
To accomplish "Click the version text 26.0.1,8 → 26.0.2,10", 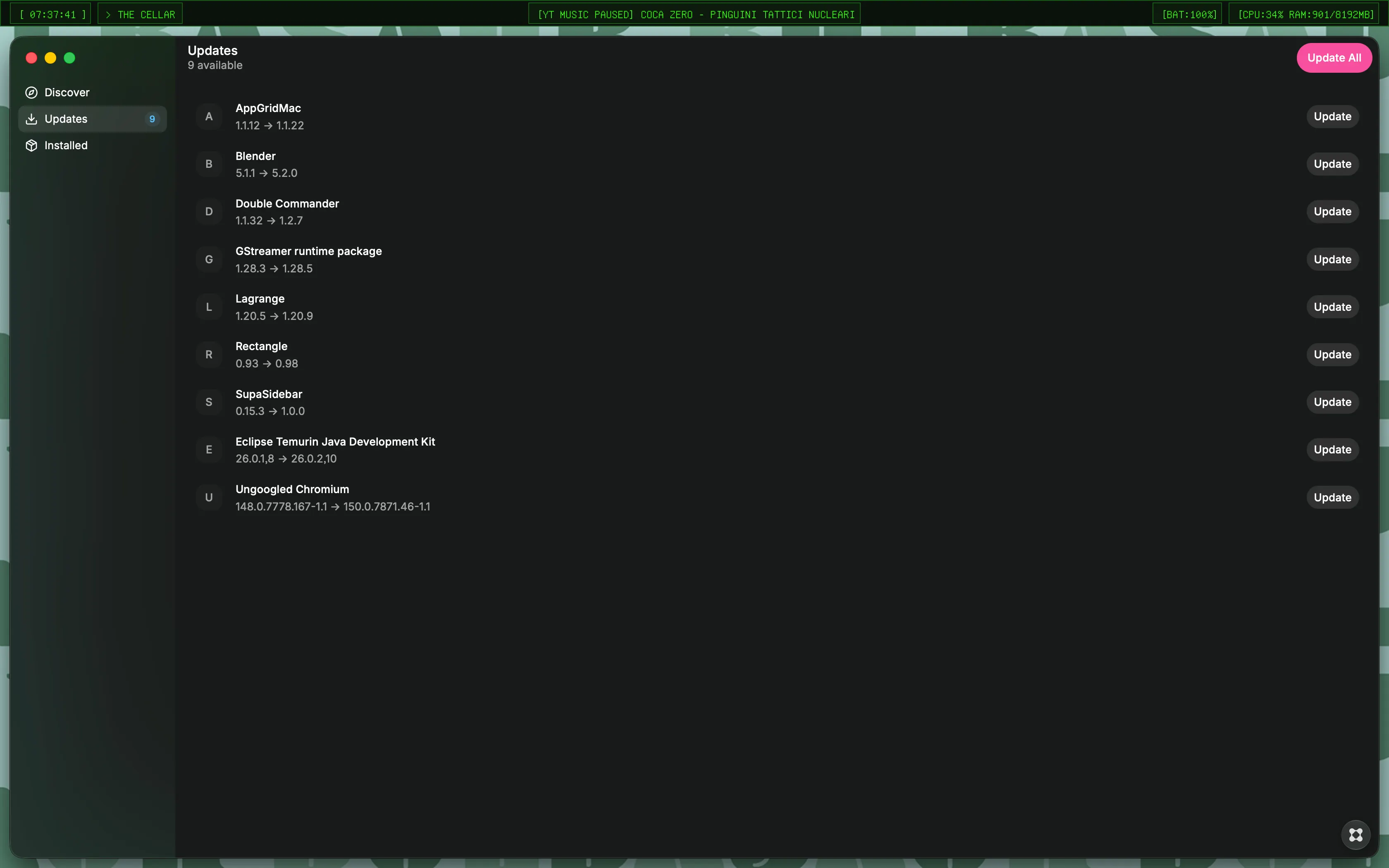I will pos(286,459).
